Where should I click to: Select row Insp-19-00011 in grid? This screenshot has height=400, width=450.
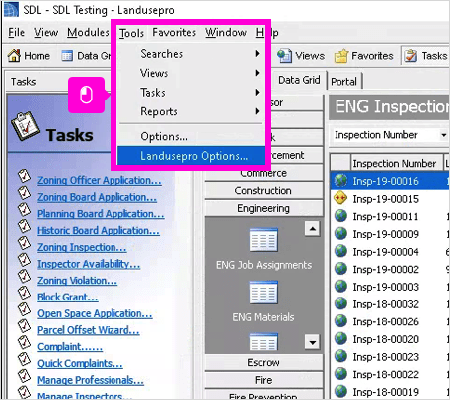pos(390,216)
